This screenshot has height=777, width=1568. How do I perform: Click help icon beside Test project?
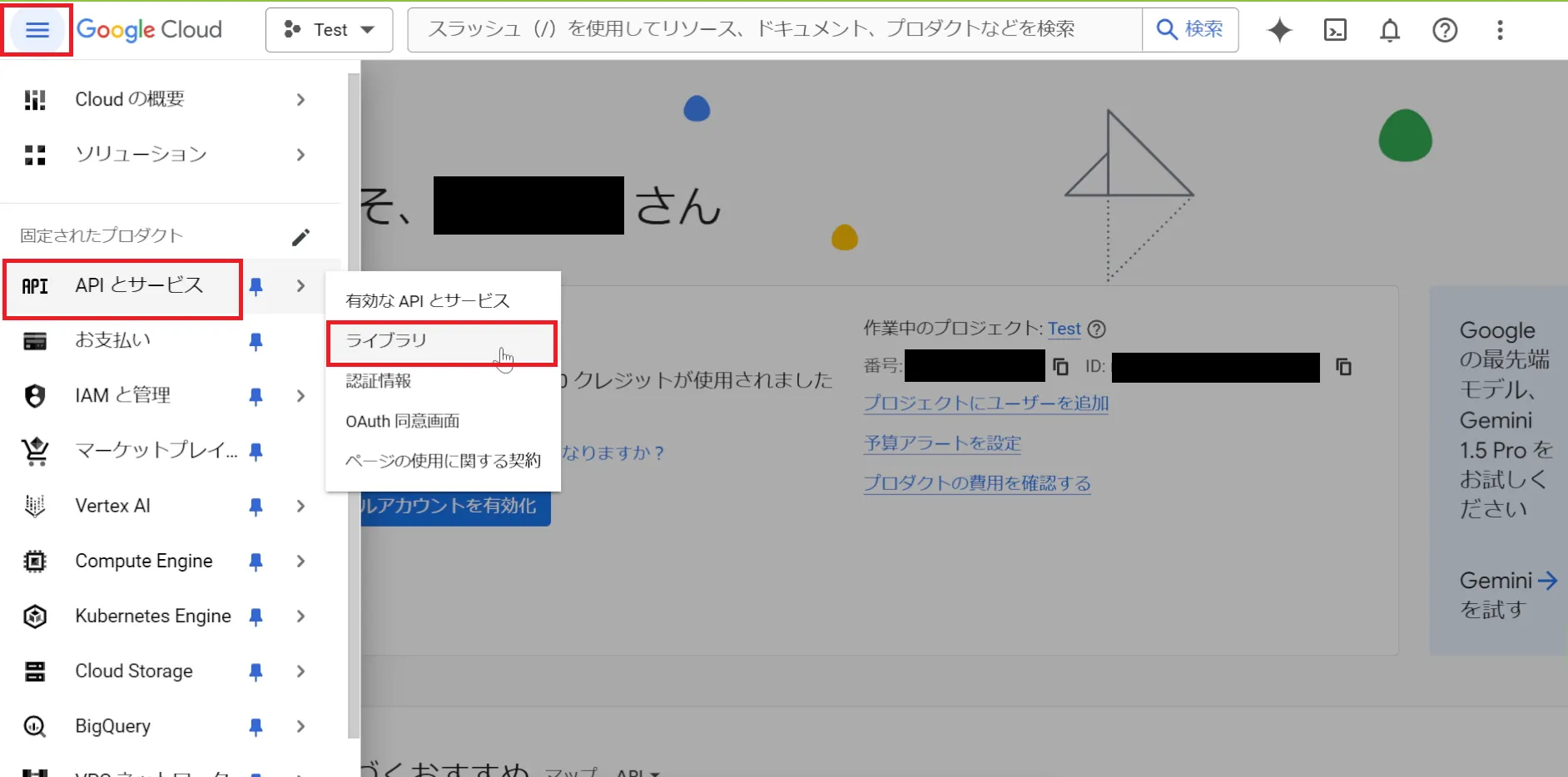click(x=1097, y=329)
